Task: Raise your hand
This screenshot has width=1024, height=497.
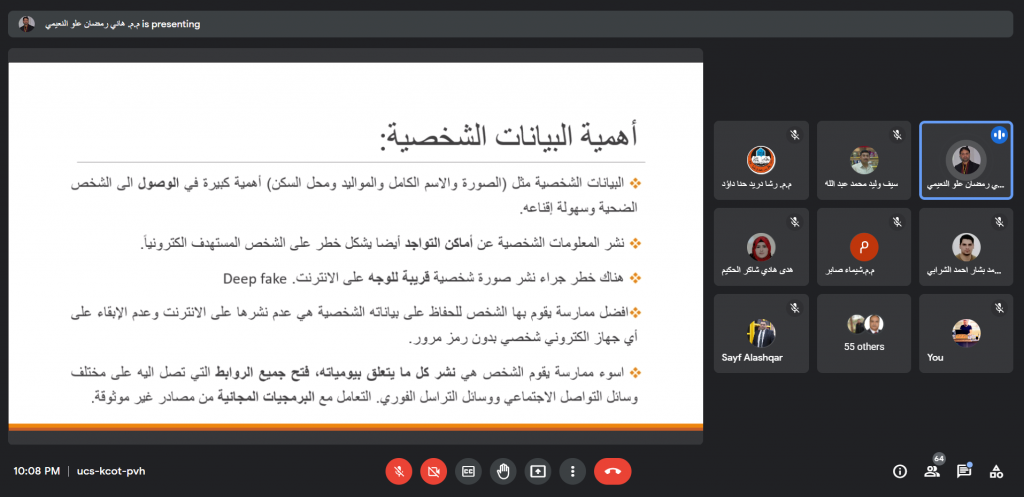Action: point(503,470)
